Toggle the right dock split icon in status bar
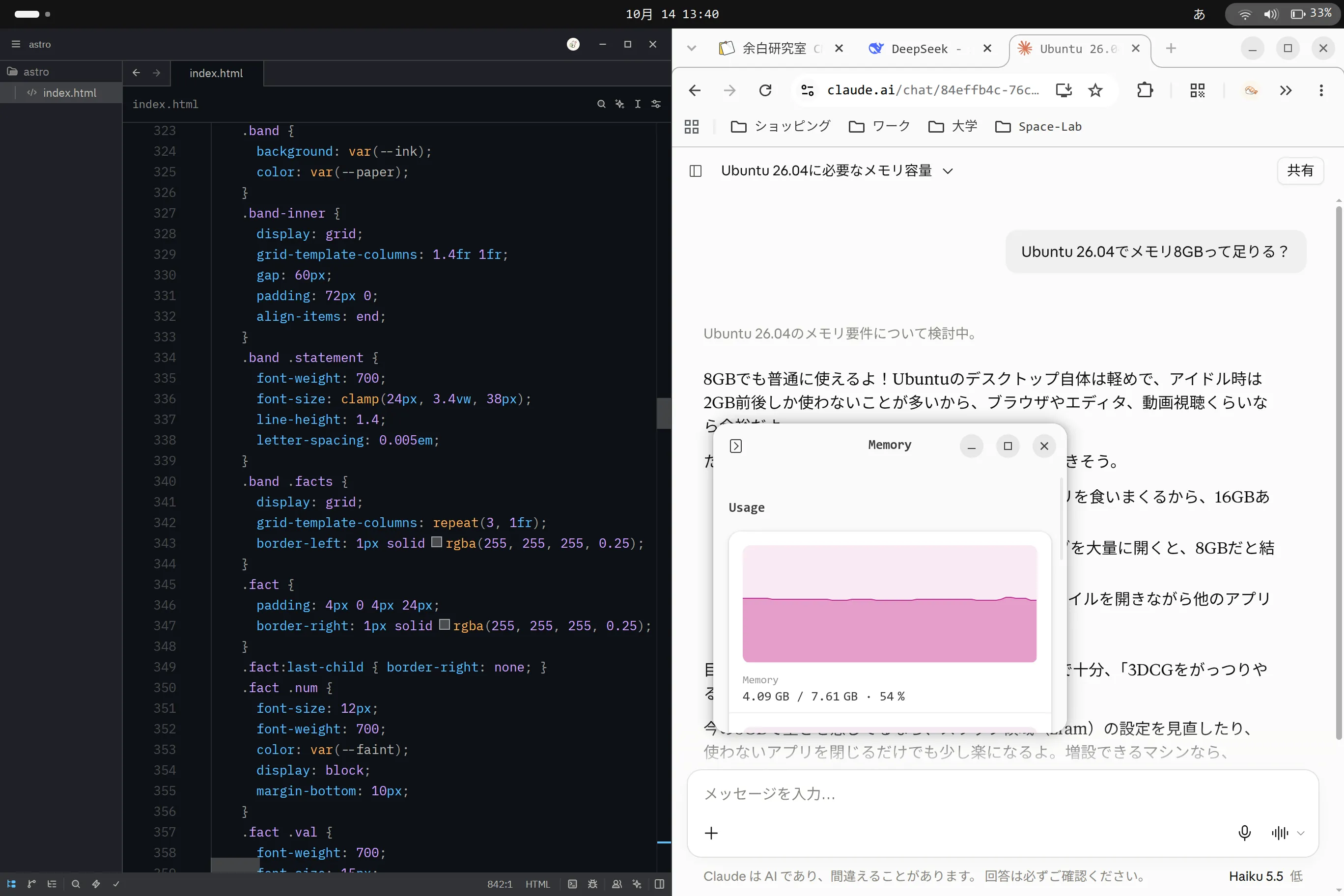The image size is (1344, 896). point(659,884)
